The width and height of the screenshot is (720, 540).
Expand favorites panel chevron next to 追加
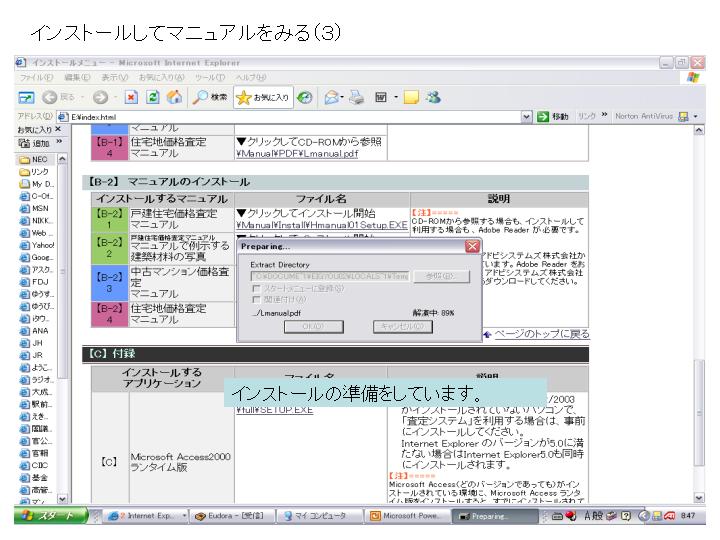pos(59,142)
